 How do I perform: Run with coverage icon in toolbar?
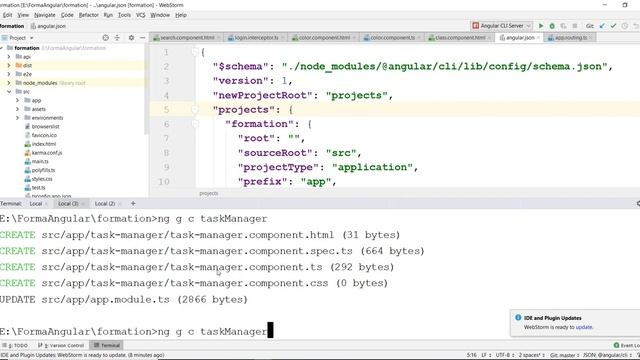coord(563,26)
